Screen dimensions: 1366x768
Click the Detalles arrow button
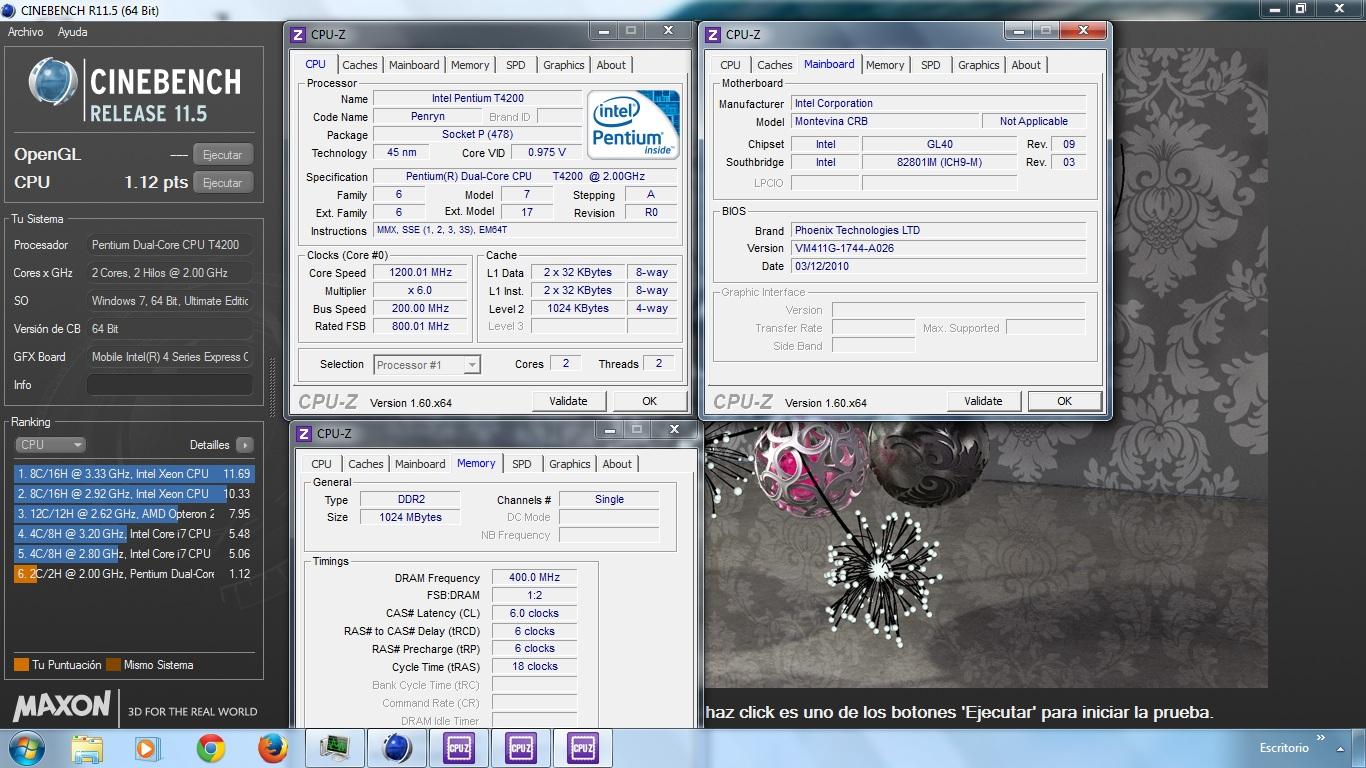(x=245, y=445)
